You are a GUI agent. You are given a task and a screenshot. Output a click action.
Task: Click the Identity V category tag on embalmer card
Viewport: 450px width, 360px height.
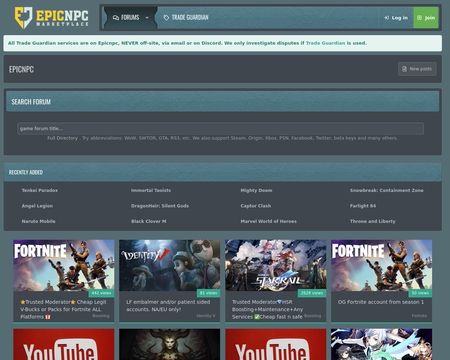205,316
